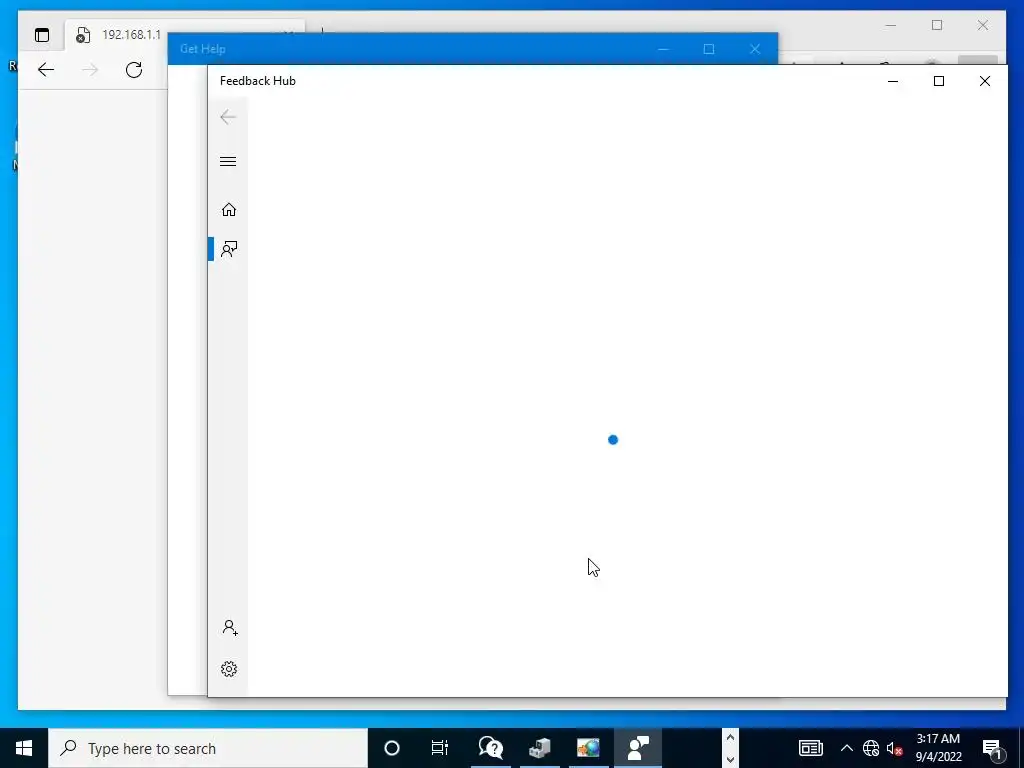The width and height of the screenshot is (1024, 768).
Task: Close the browser window
Action: click(x=982, y=25)
